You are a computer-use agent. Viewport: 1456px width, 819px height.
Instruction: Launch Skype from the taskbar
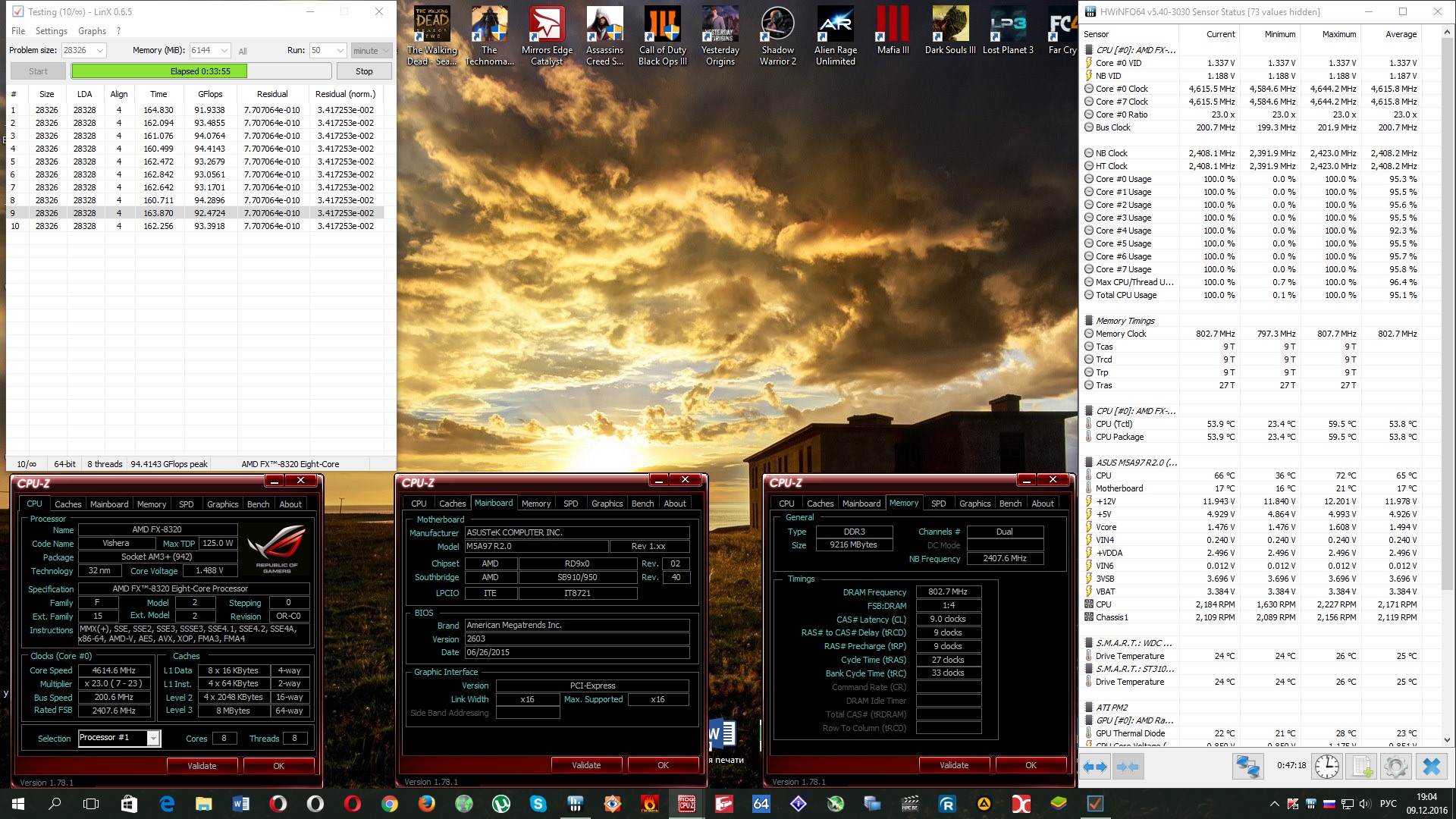pos(538,804)
